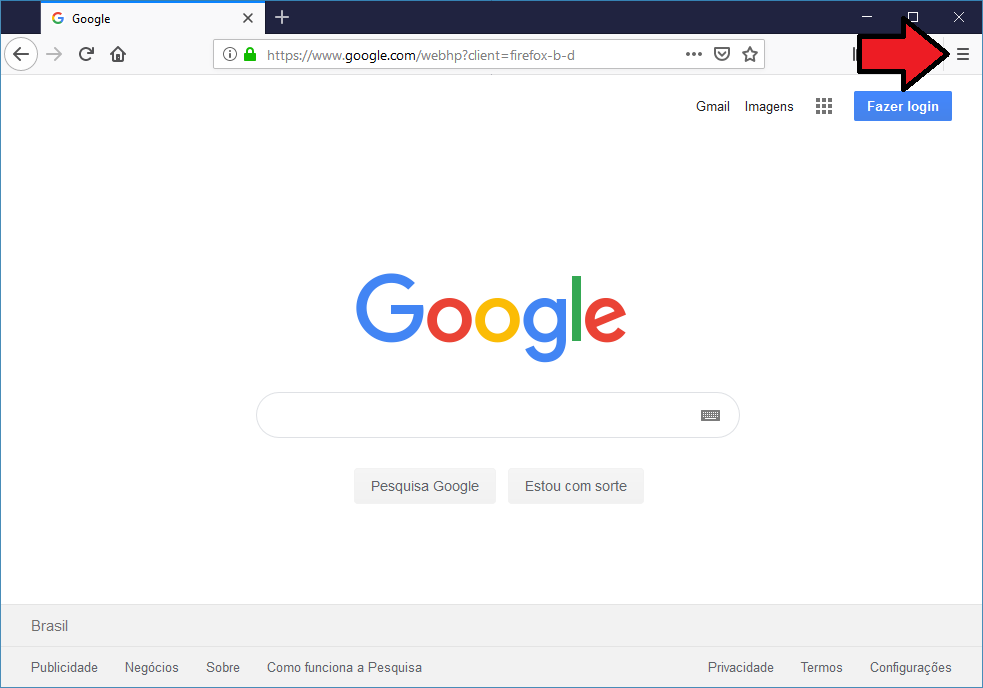This screenshot has width=983, height=688.
Task: Close the Firefox window
Action: tap(959, 17)
